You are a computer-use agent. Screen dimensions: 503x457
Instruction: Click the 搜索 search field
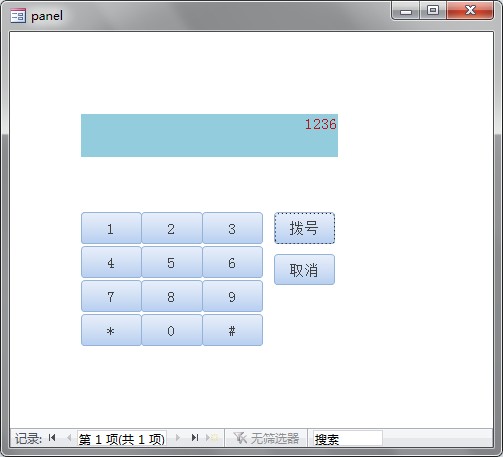348,438
